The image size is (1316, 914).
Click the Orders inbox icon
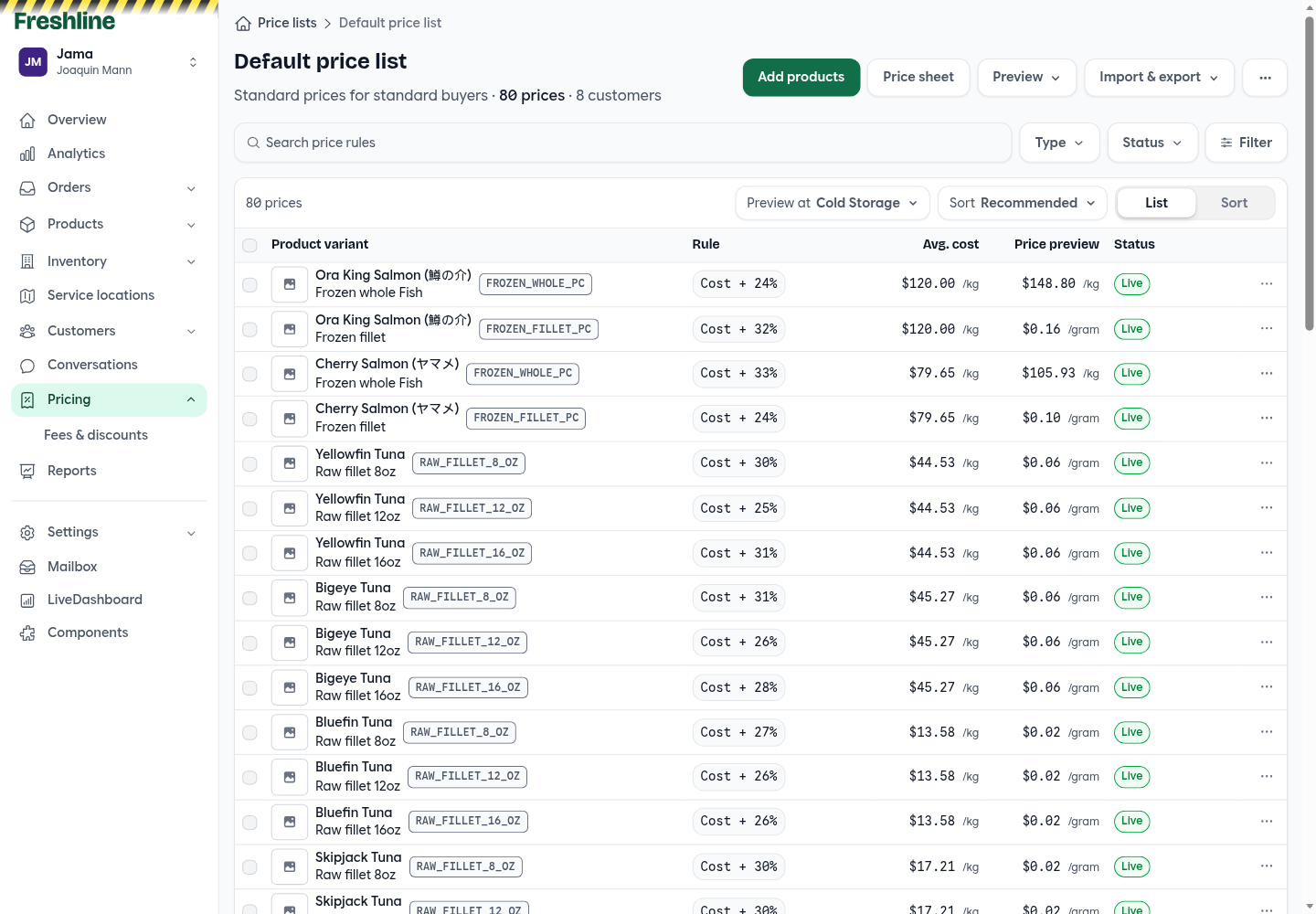(27, 187)
